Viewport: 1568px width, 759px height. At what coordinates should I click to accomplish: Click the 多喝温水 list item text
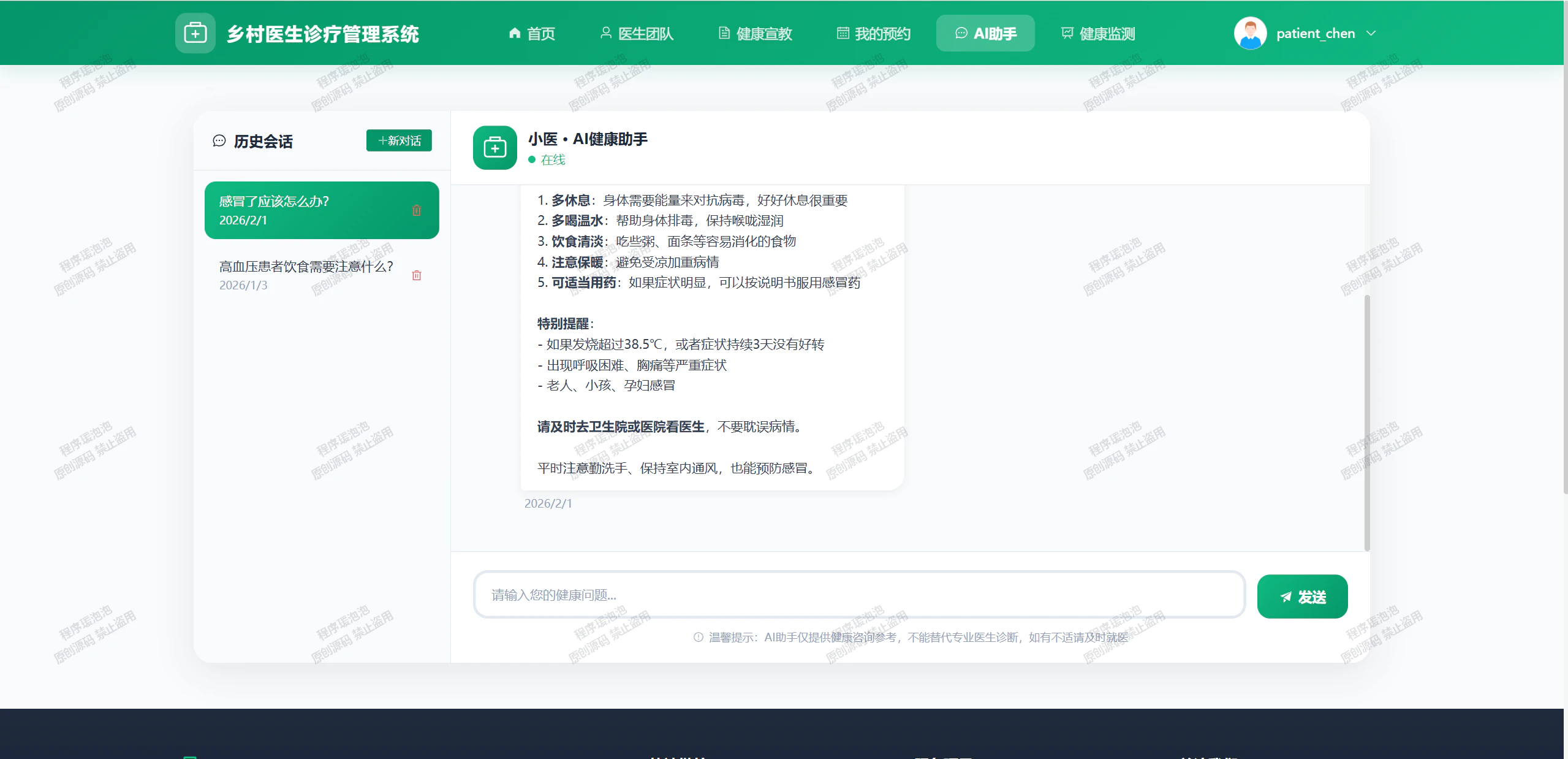click(x=660, y=221)
